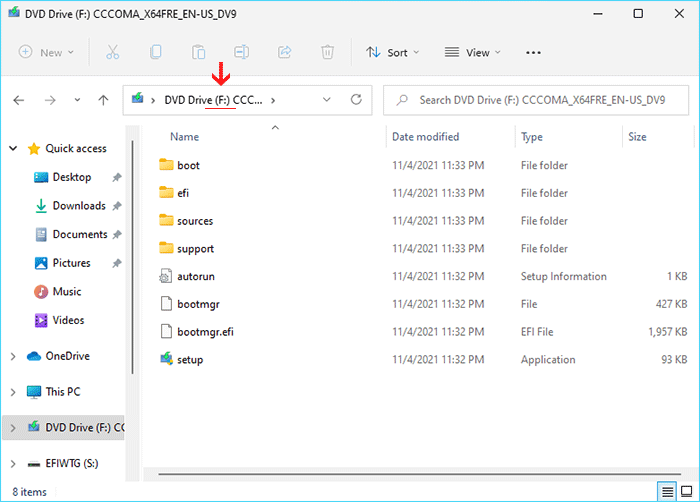
Task: Open Documents in Quick access
Action: point(80,234)
